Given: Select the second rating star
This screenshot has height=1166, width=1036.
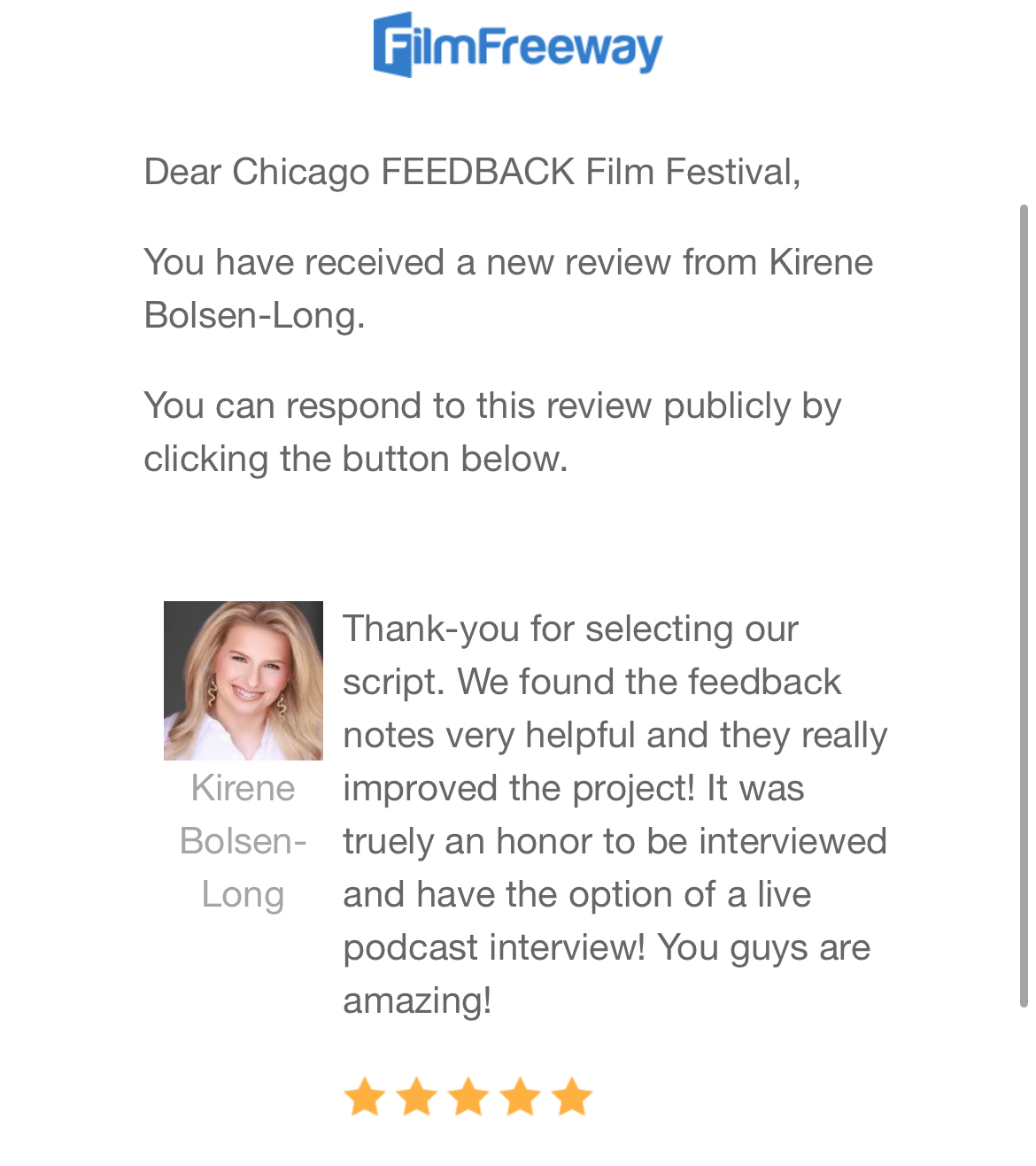Looking at the screenshot, I should [x=416, y=1096].
